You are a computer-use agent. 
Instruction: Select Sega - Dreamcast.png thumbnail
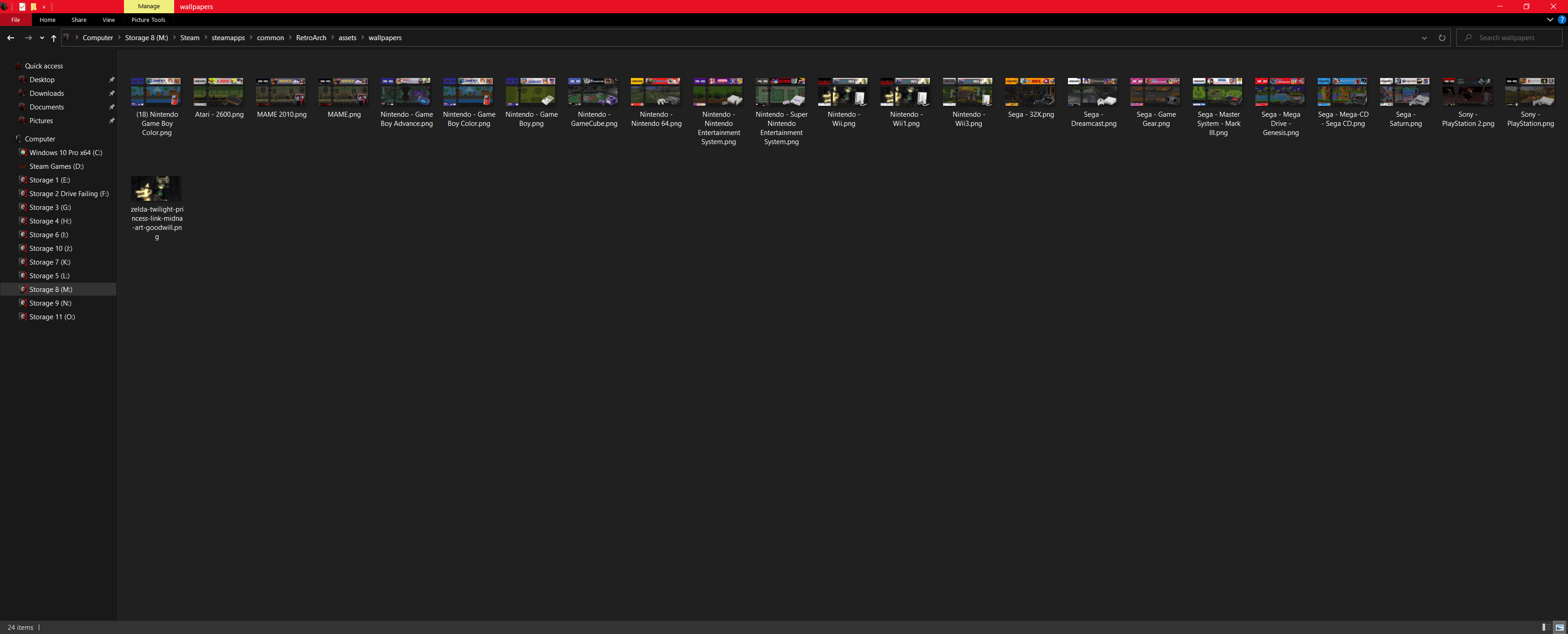click(x=1093, y=92)
